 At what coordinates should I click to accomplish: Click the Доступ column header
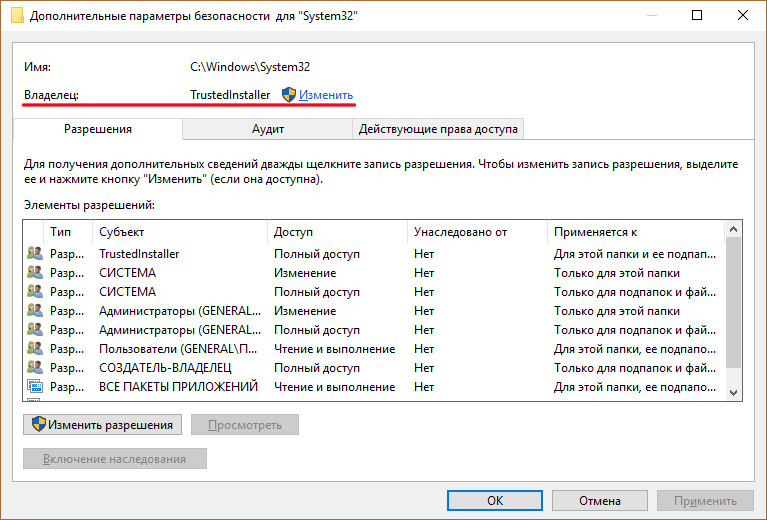coord(338,232)
